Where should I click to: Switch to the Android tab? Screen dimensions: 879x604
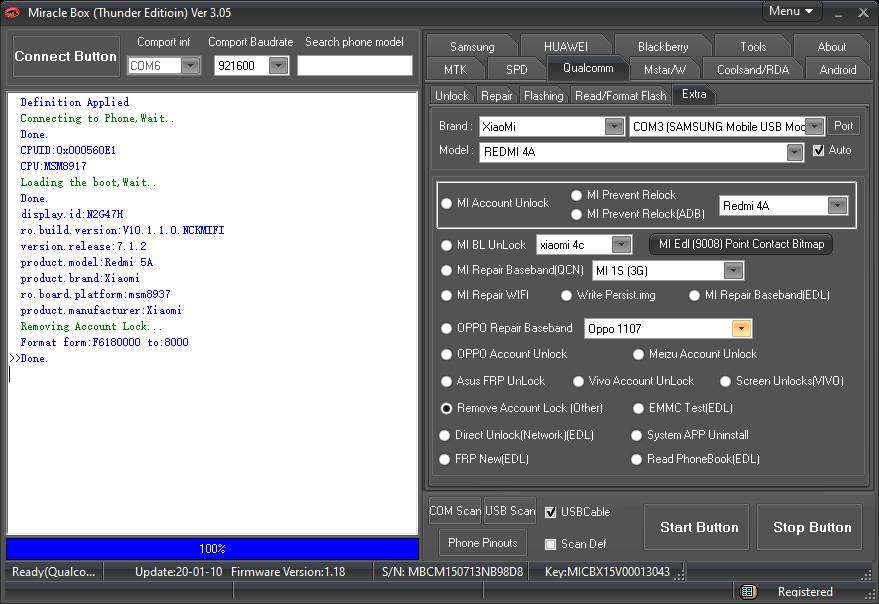point(838,70)
